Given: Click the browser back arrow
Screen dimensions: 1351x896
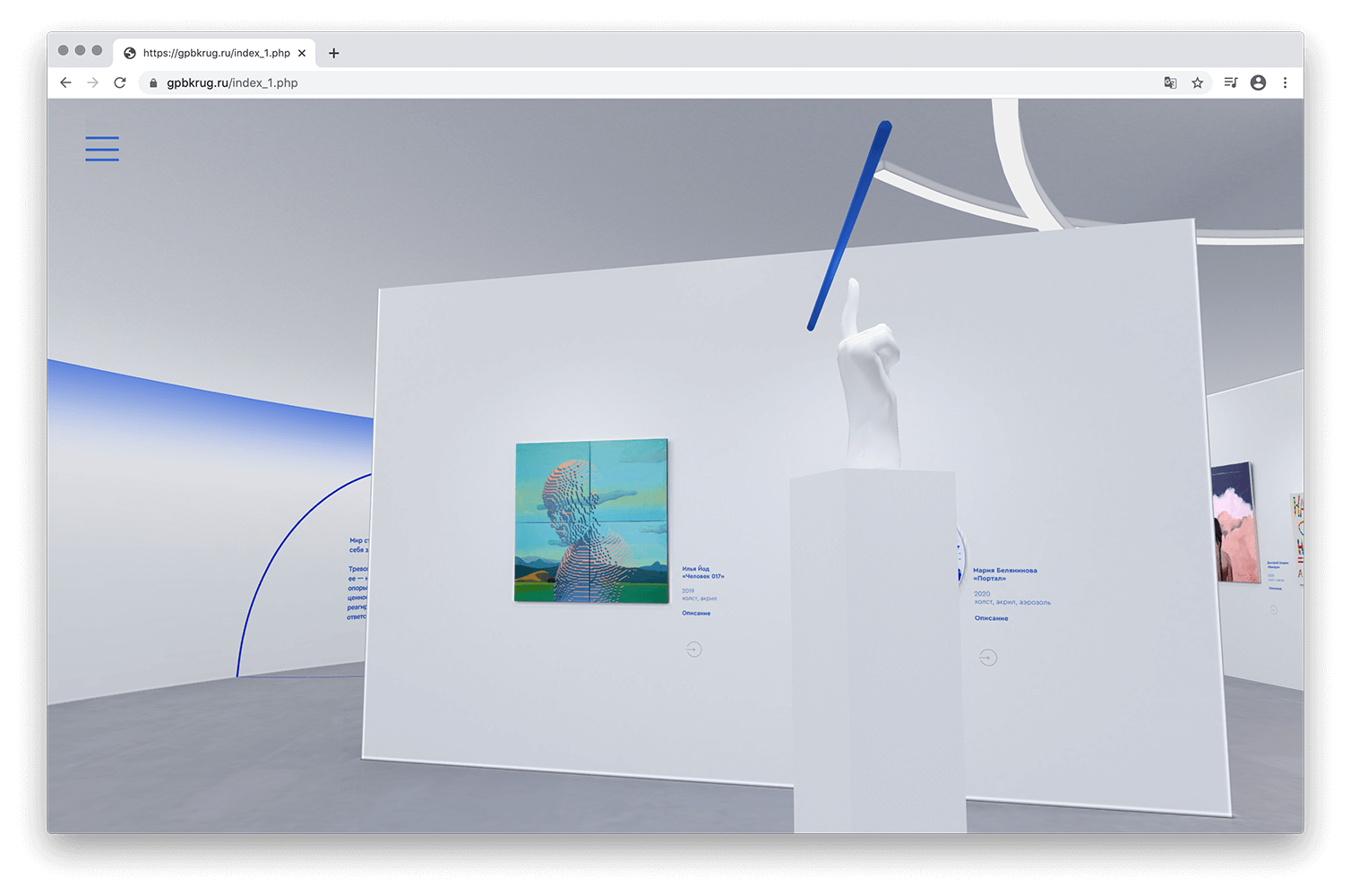Looking at the screenshot, I should coord(65,82).
